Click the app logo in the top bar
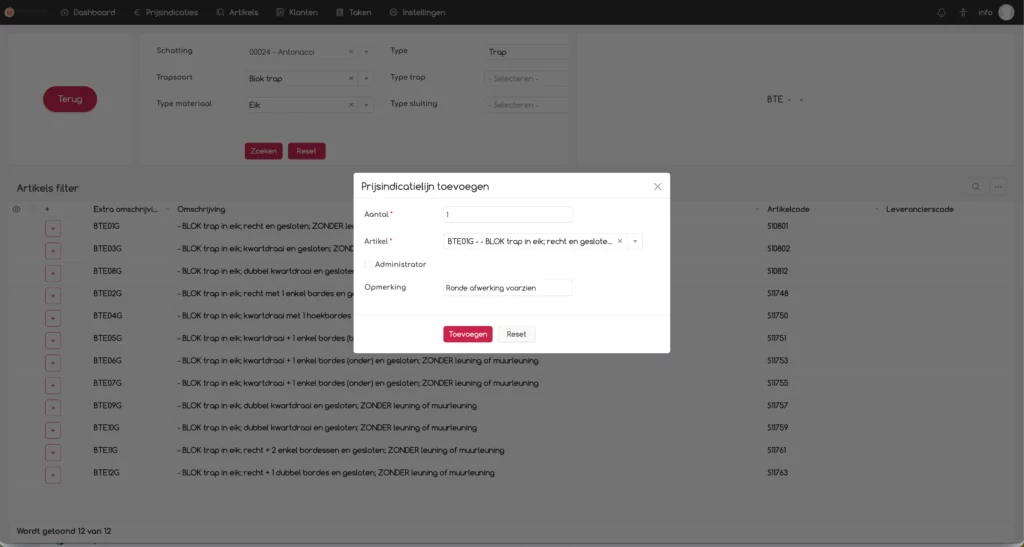 pyautogui.click(x=10, y=12)
